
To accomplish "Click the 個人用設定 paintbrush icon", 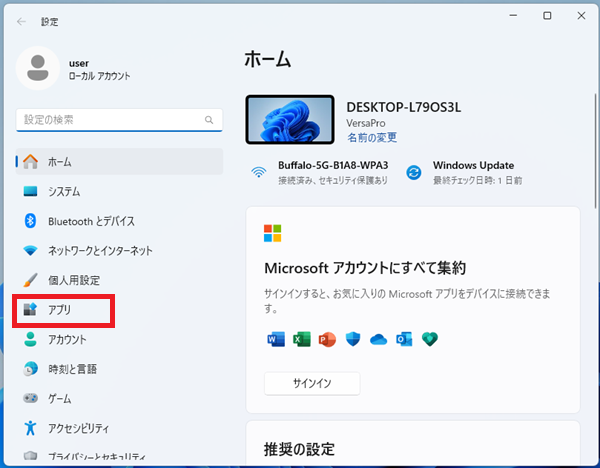I will tap(31, 280).
